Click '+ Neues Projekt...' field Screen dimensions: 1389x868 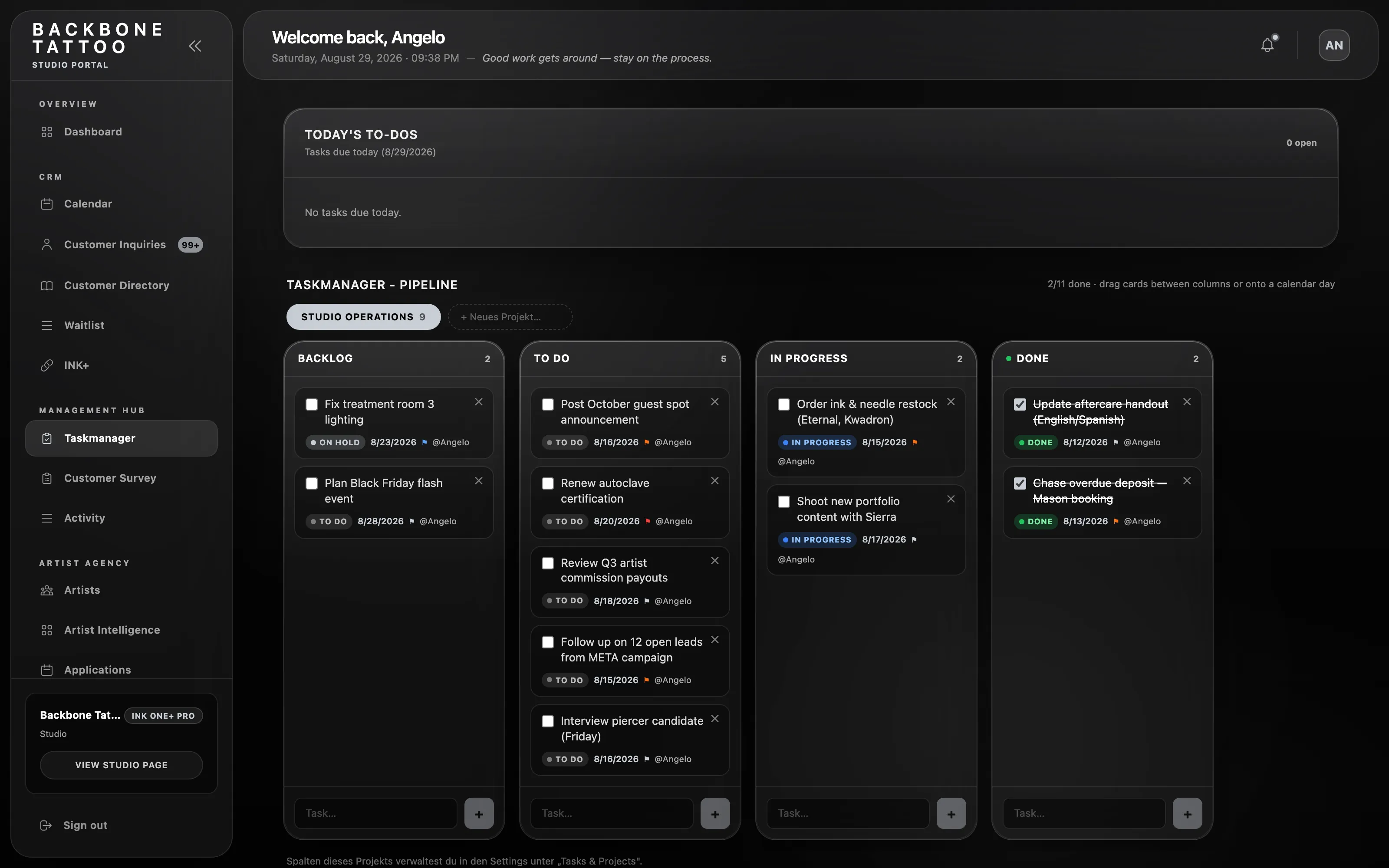point(510,317)
